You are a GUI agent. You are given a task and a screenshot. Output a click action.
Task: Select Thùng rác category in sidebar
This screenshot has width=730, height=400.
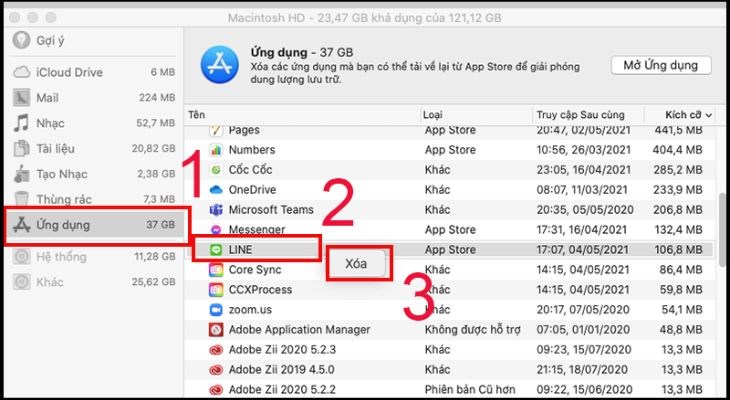click(x=64, y=200)
